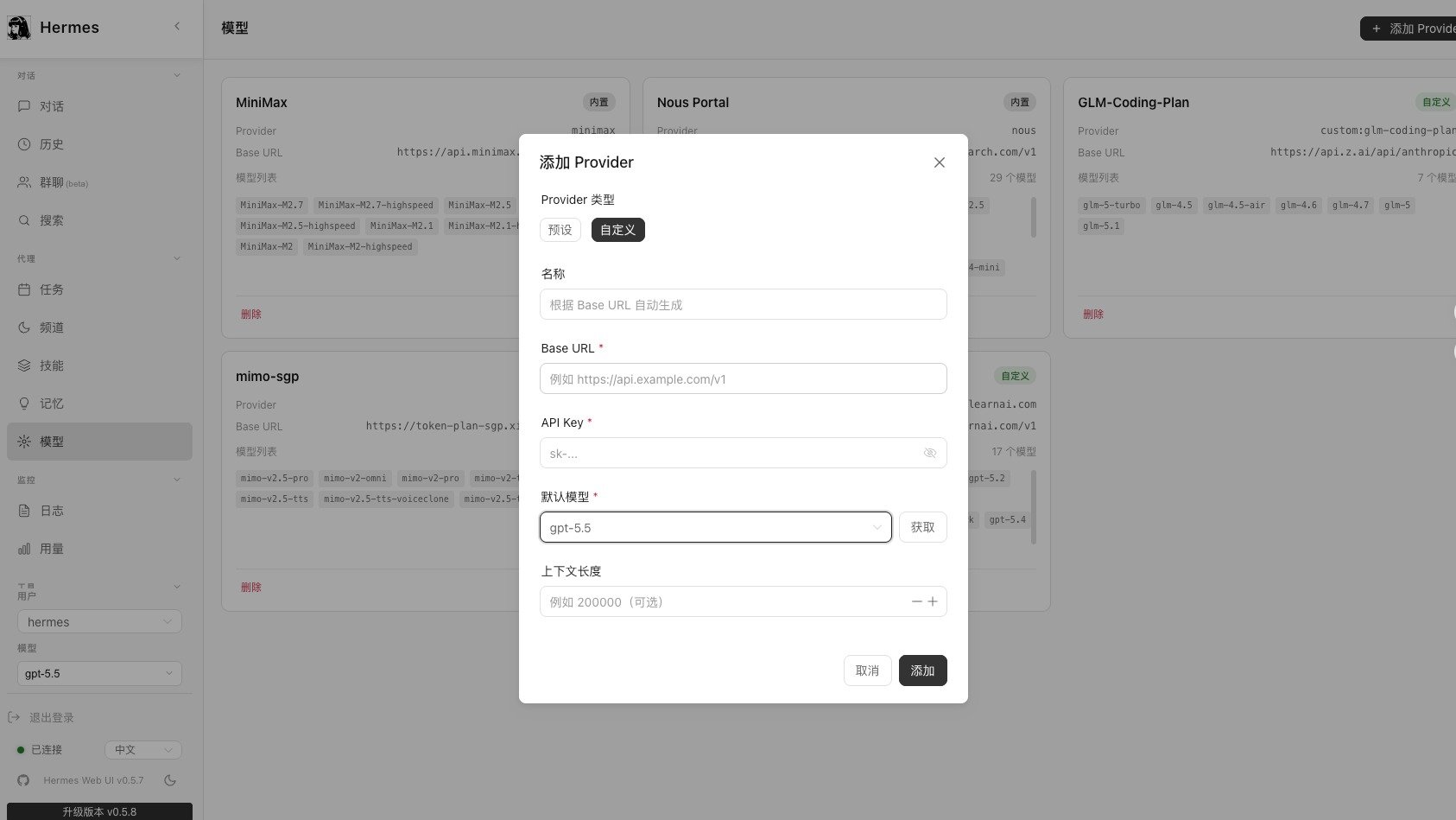Click mimo-v2.5-pro model tag
The height and width of the screenshot is (820, 1456).
click(x=275, y=478)
